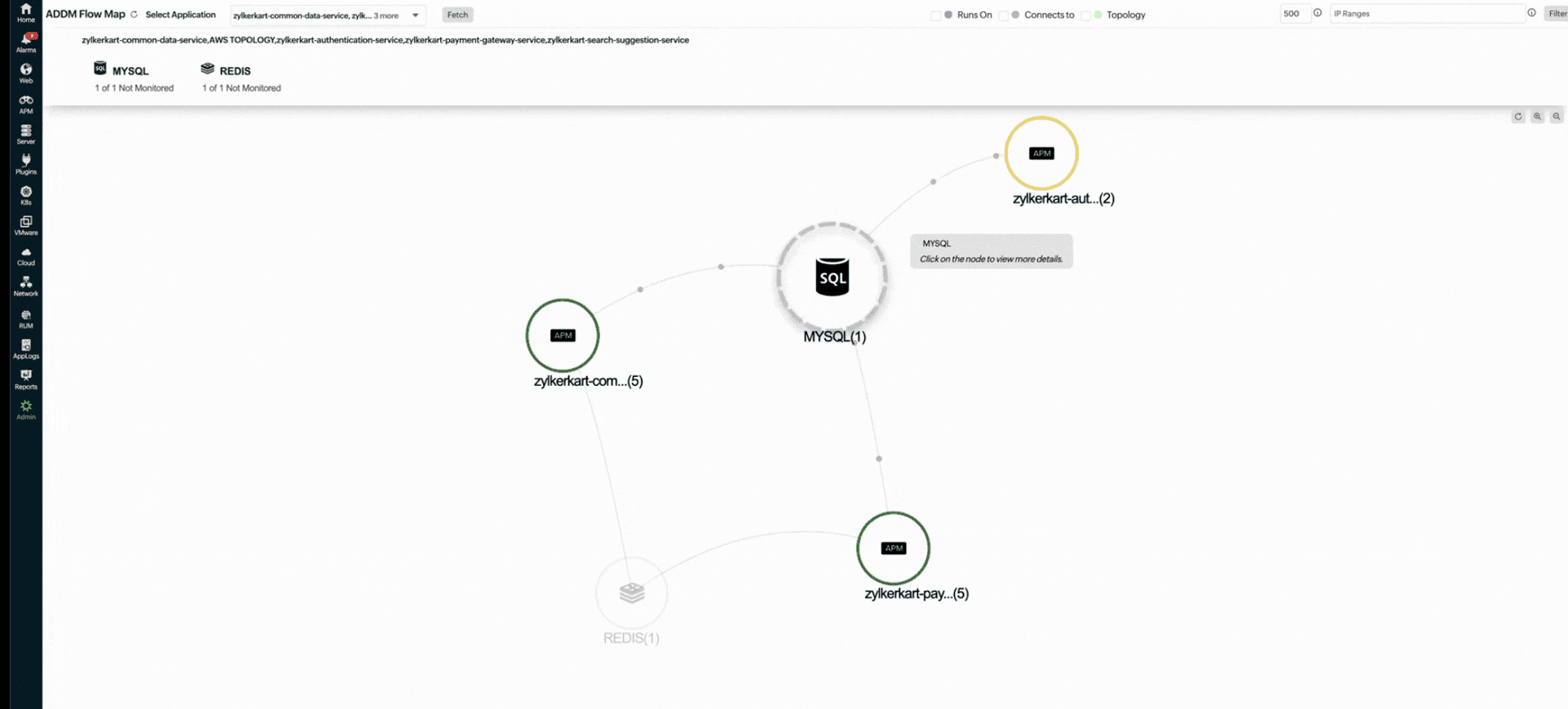Zoom in on the flow map
The width and height of the screenshot is (1568, 709).
point(1537,117)
